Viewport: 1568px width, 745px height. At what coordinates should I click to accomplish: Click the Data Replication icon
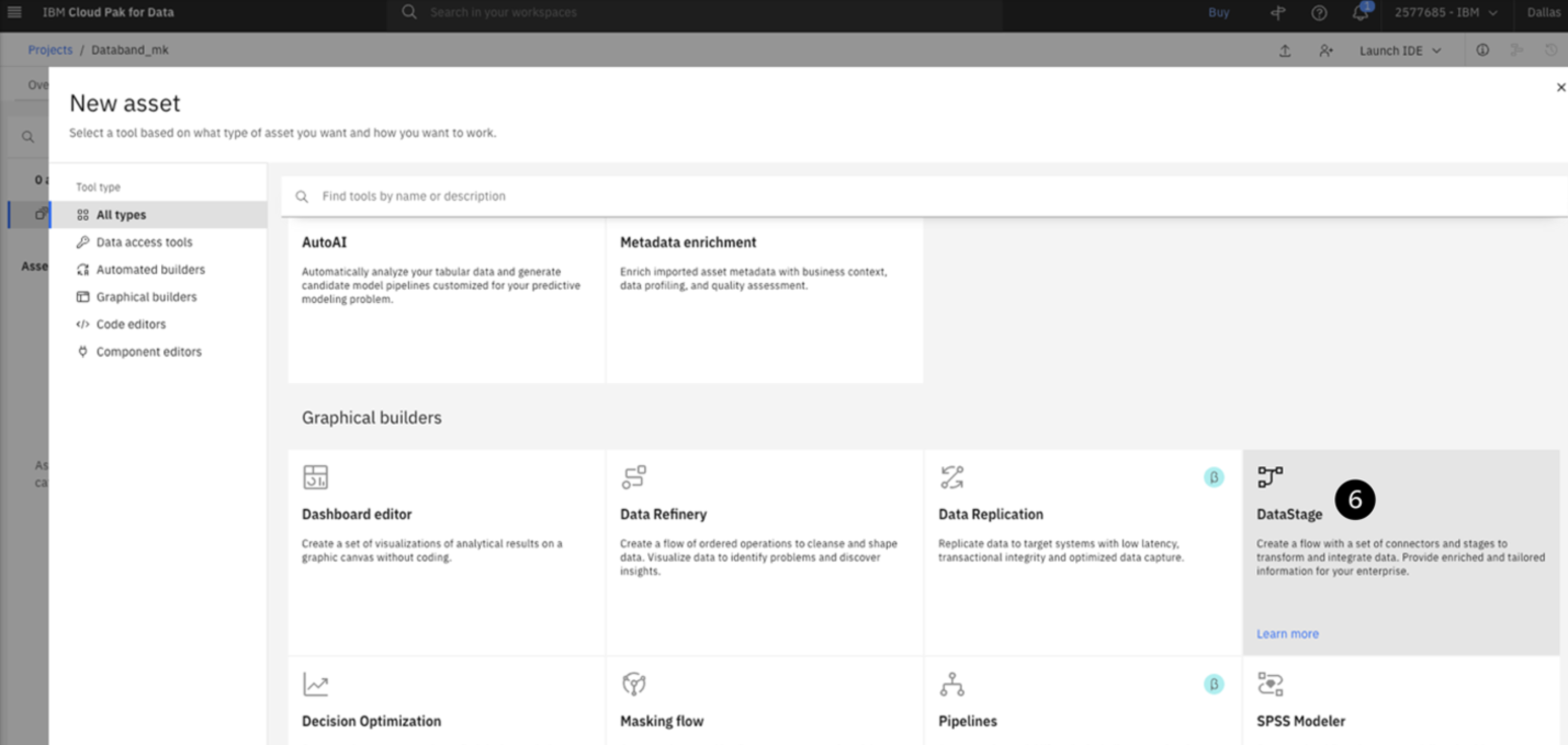(952, 477)
